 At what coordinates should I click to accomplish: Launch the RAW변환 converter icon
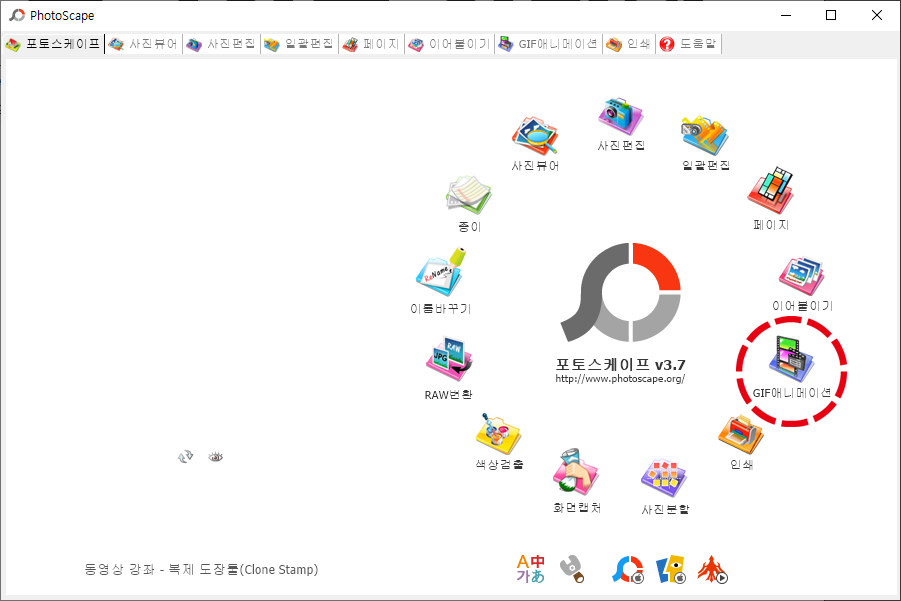pos(449,360)
